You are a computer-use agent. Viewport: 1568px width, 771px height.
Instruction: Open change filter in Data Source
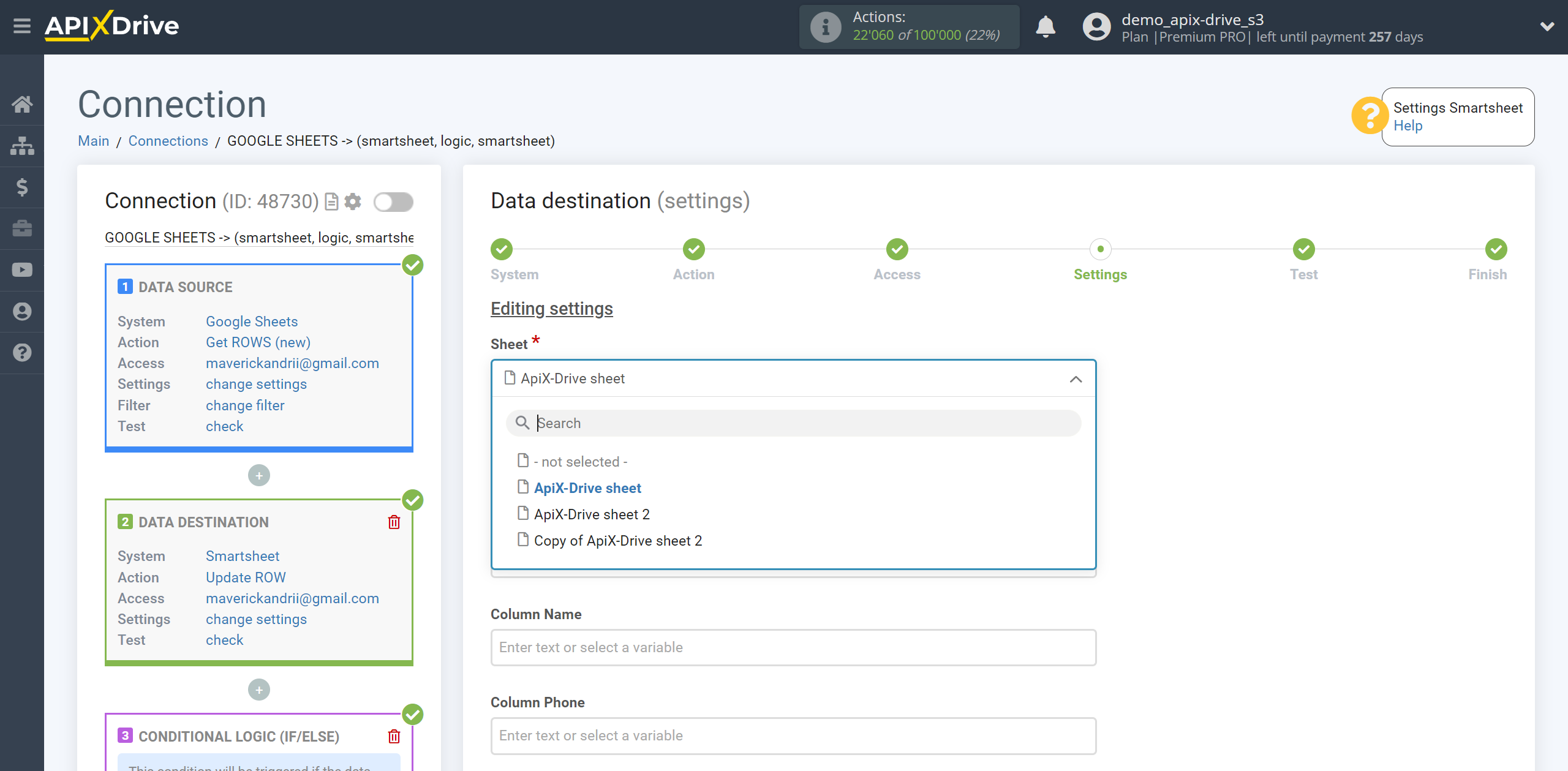click(x=245, y=405)
